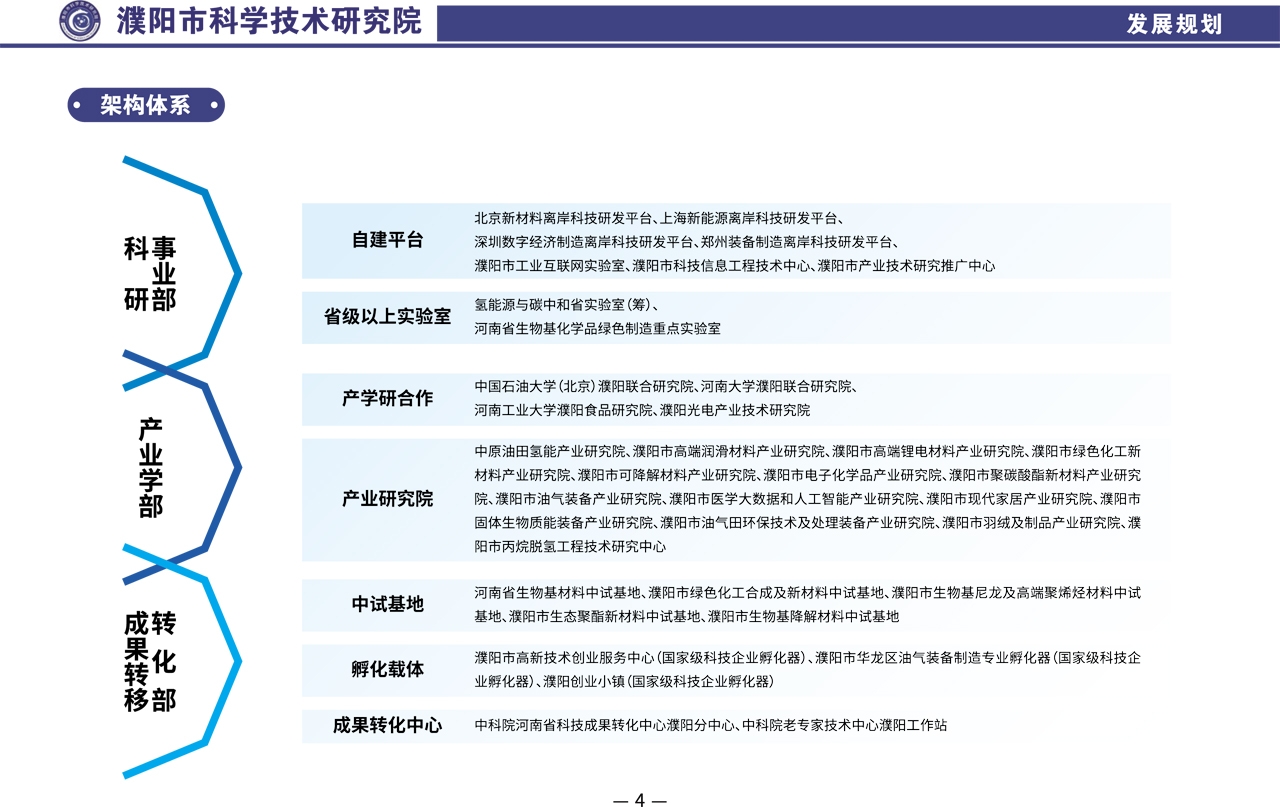Viewport: 1280px width, 807px height.
Task: Select the 孵化载体 category heading
Action: (x=387, y=670)
